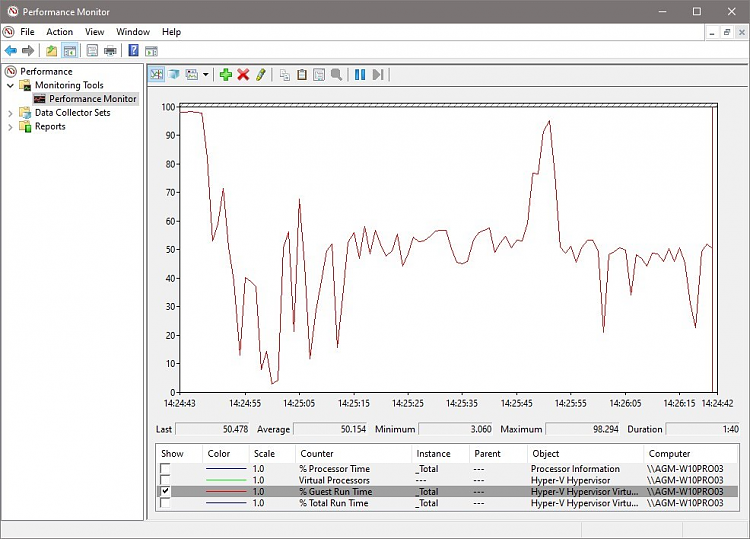This screenshot has width=750, height=539.
Task: Click the Back arrow in MMC toolbar
Action: tap(11, 50)
